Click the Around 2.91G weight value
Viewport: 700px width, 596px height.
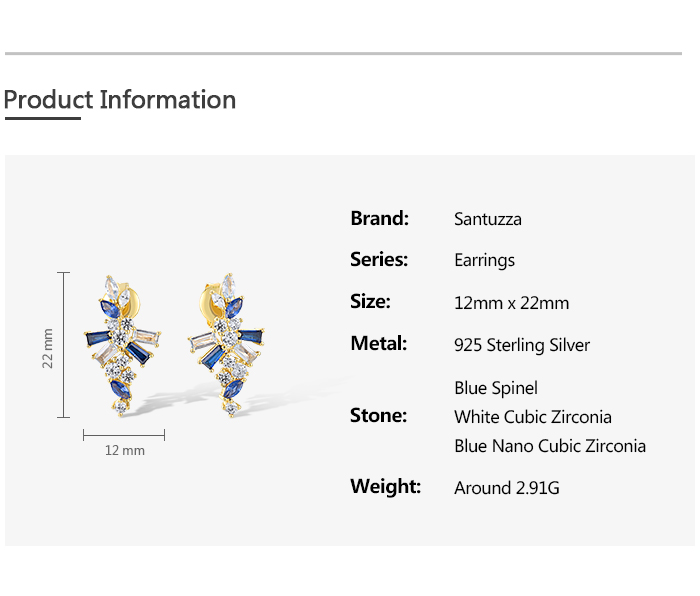506,488
